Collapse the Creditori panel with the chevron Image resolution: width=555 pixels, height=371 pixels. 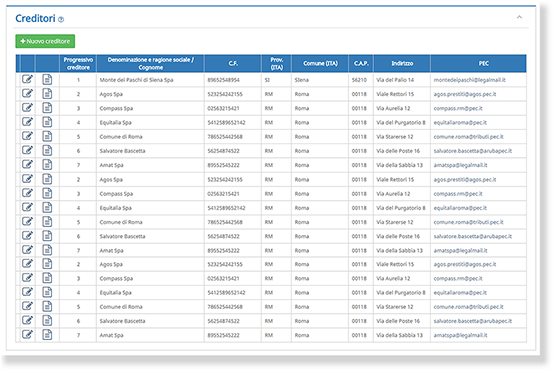click(519, 17)
